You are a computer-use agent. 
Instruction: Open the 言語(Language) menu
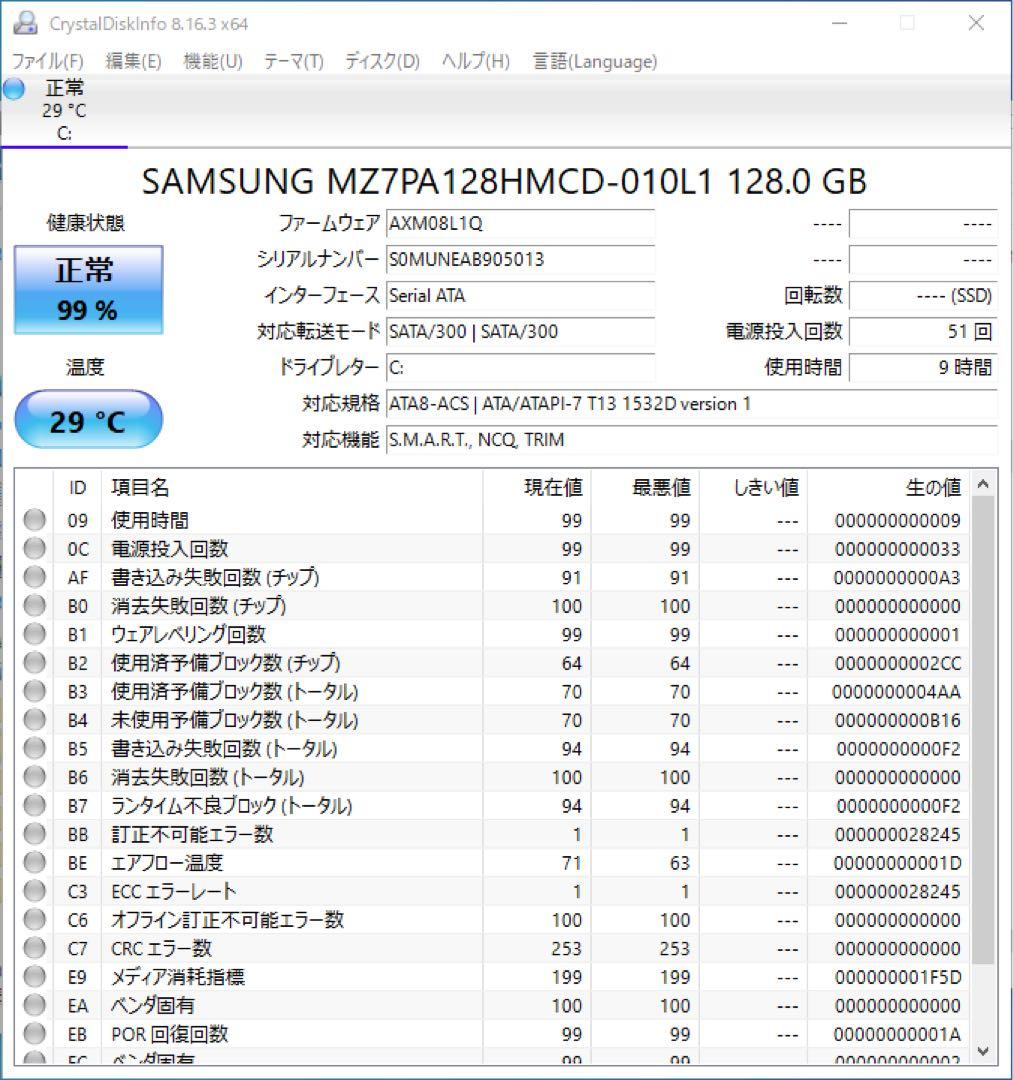(594, 61)
